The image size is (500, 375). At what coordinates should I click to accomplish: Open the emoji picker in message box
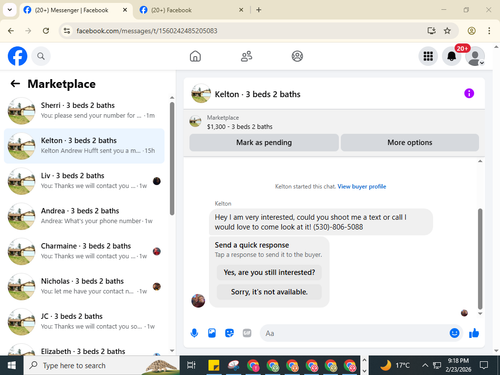(454, 333)
